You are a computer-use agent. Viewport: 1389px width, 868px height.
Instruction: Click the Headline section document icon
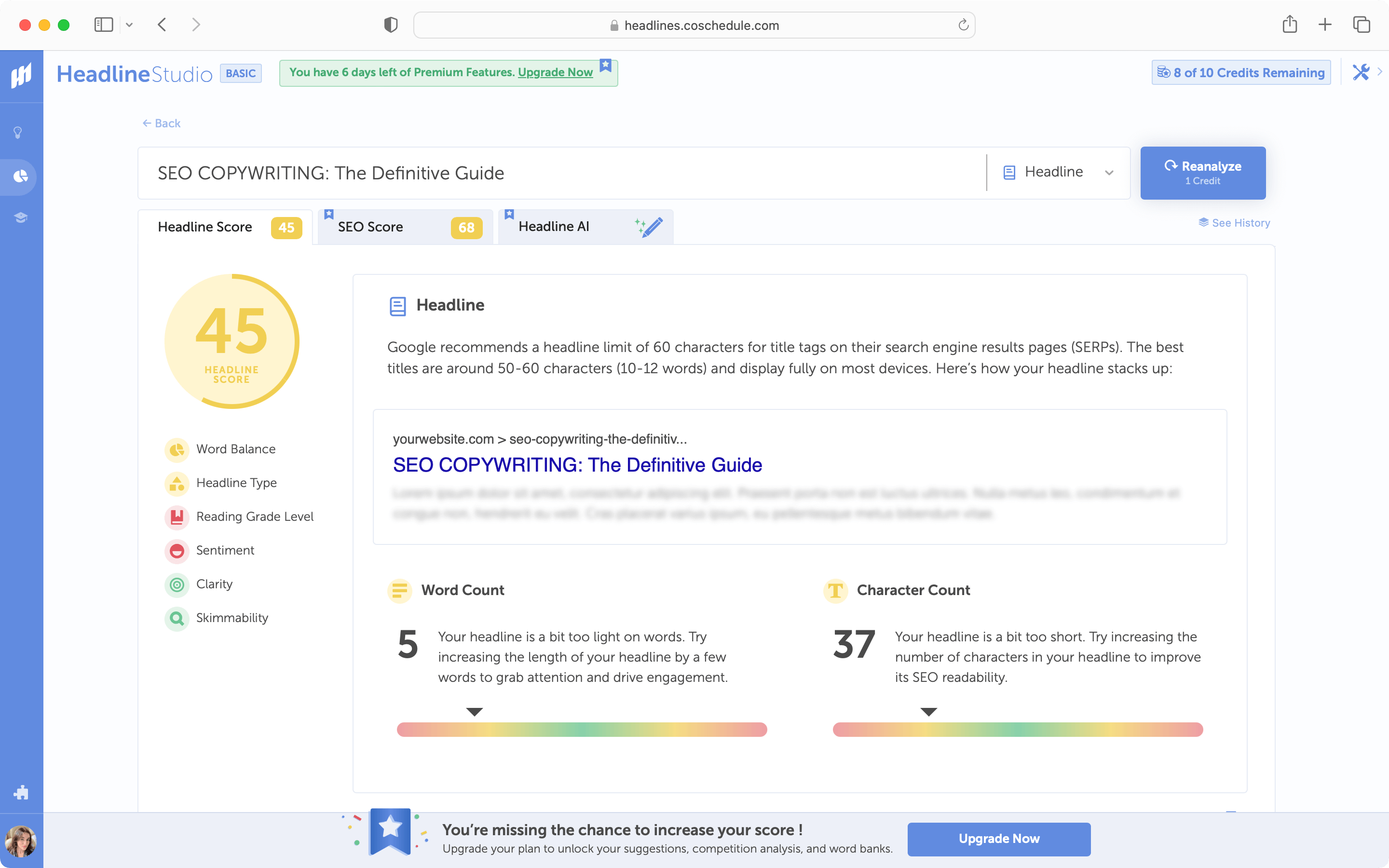pos(398,306)
